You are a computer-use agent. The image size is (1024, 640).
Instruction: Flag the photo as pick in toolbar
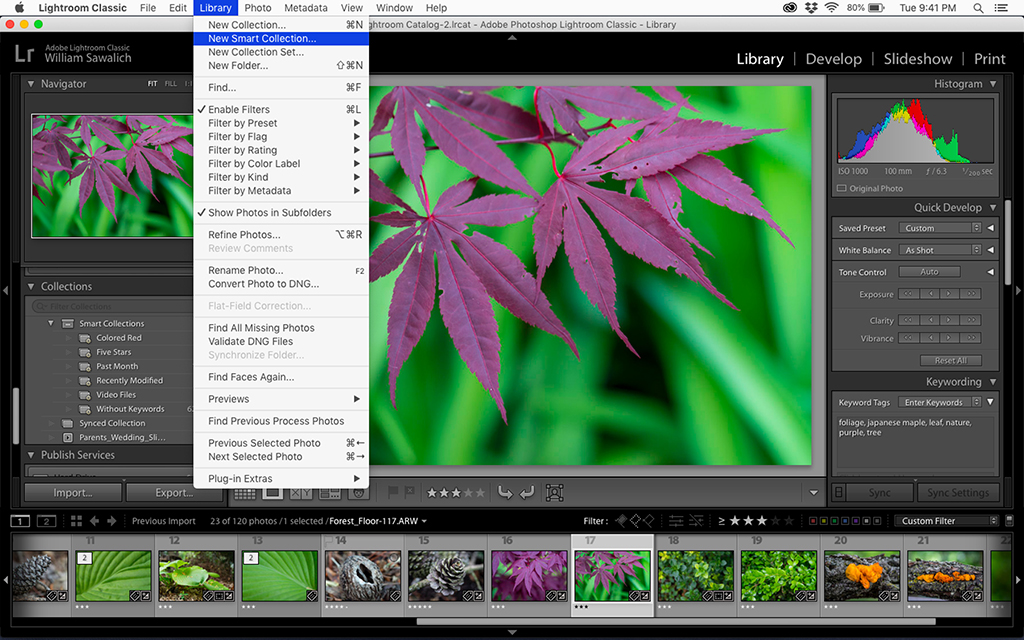pyautogui.click(x=393, y=492)
